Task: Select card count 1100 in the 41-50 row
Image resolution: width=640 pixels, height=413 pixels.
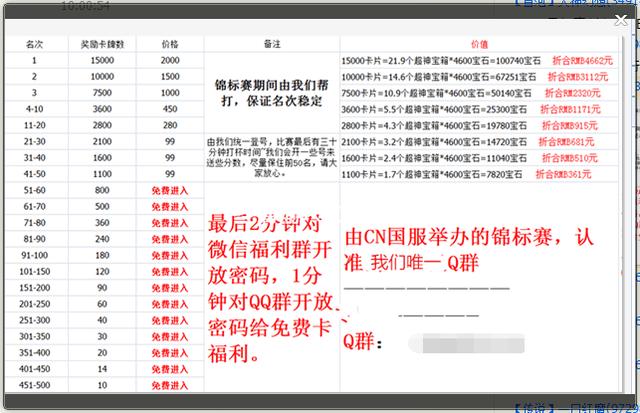Action: click(x=102, y=174)
